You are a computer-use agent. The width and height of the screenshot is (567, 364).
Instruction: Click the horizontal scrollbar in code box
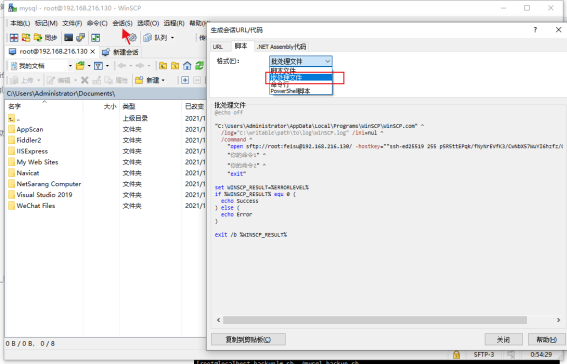375,320
